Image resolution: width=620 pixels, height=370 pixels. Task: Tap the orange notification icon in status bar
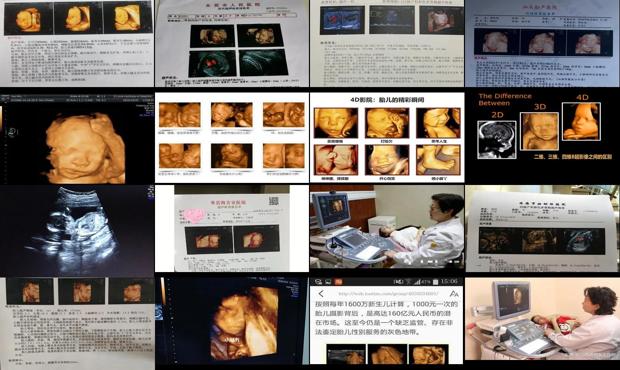point(338,282)
